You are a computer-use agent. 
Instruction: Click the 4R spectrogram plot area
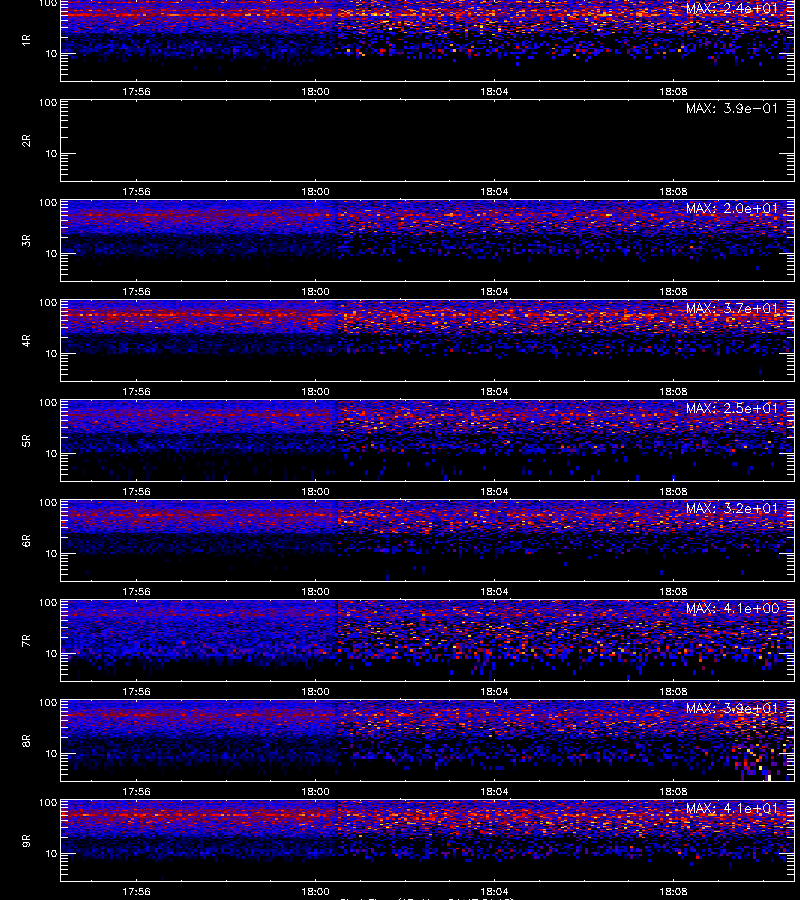(x=428, y=340)
